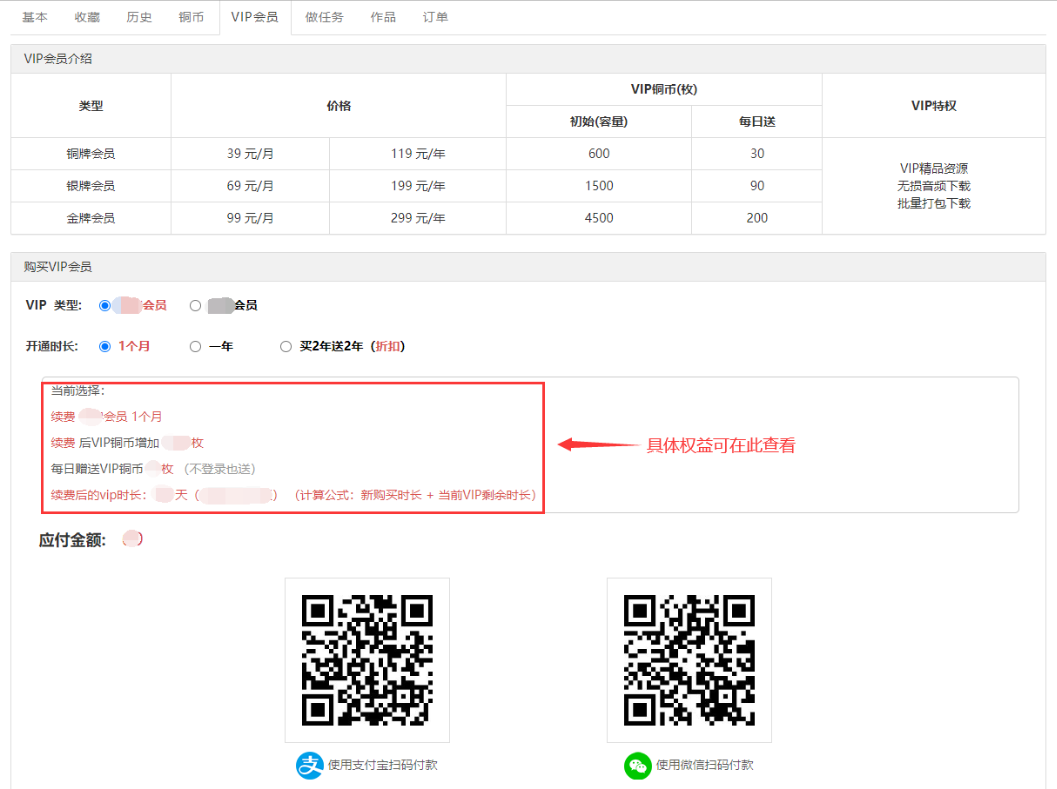Screen dimensions: 1057x789
Task: Click the Alipay logo icon
Action: click(x=309, y=765)
